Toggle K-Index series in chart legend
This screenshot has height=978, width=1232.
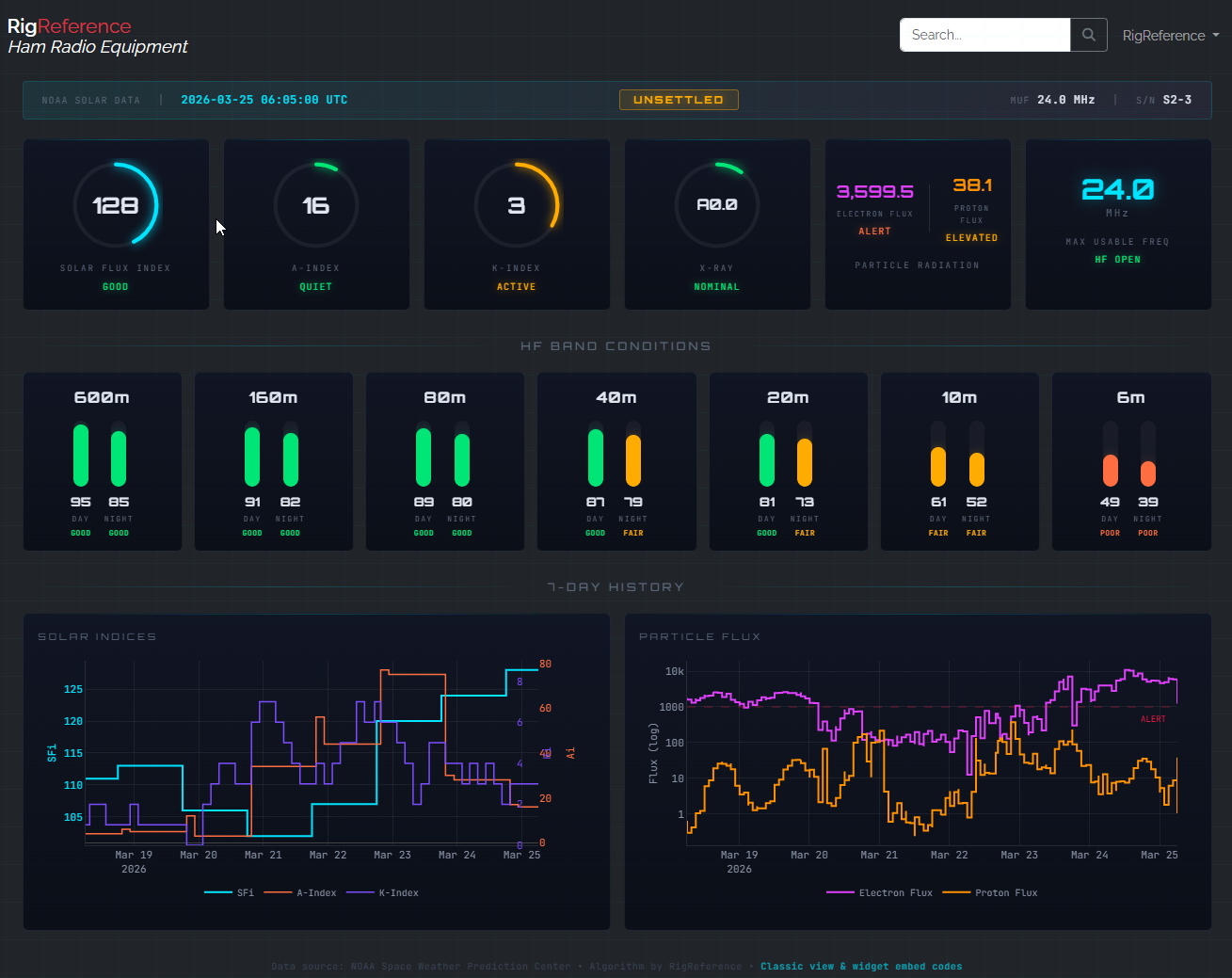[383, 892]
